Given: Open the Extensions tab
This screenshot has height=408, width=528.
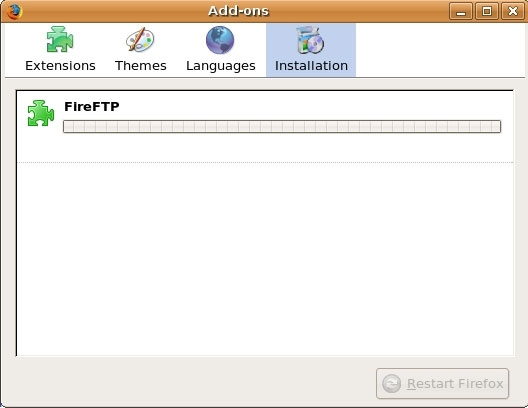Looking at the screenshot, I should [60, 50].
